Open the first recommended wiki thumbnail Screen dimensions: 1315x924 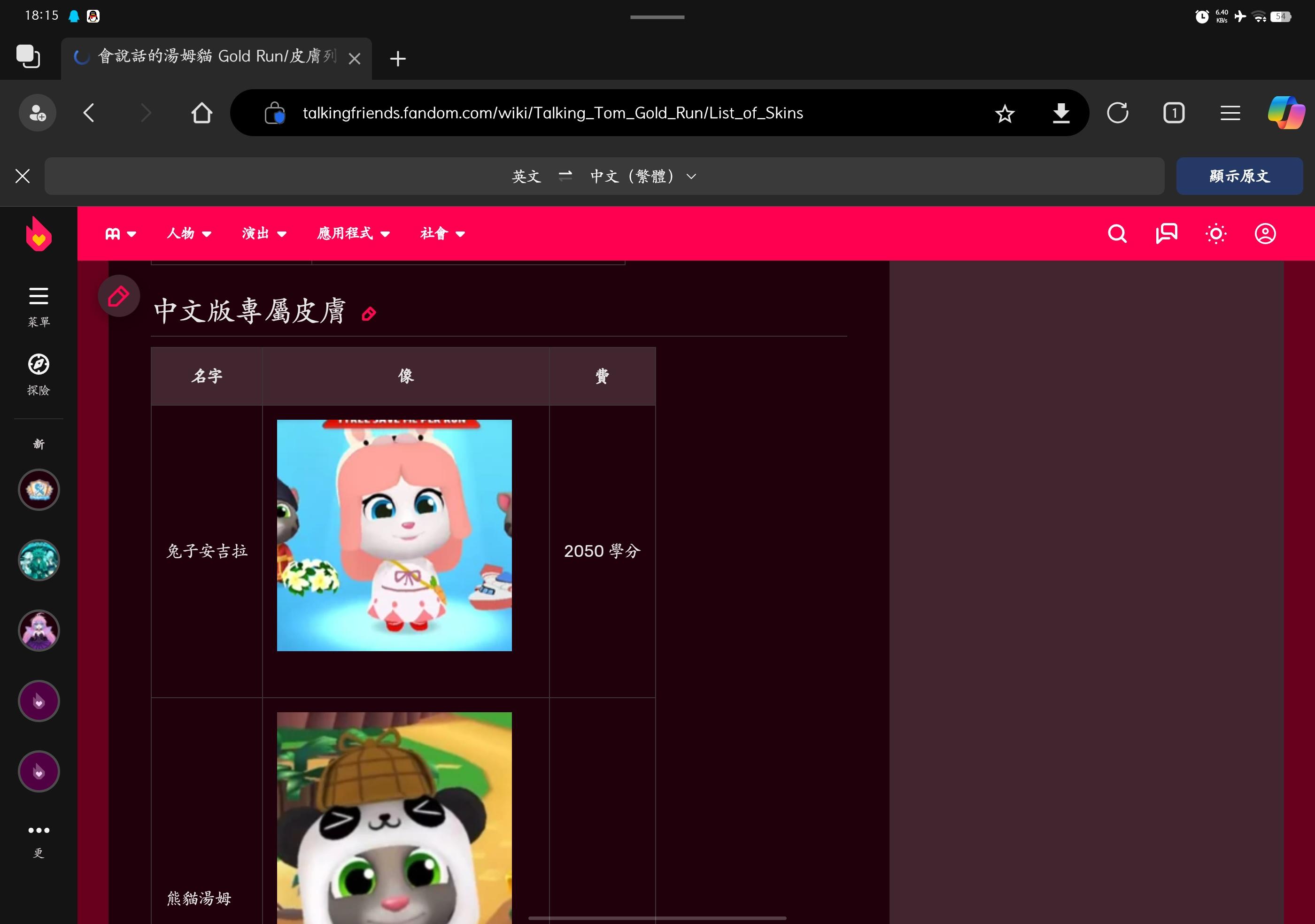click(39, 490)
